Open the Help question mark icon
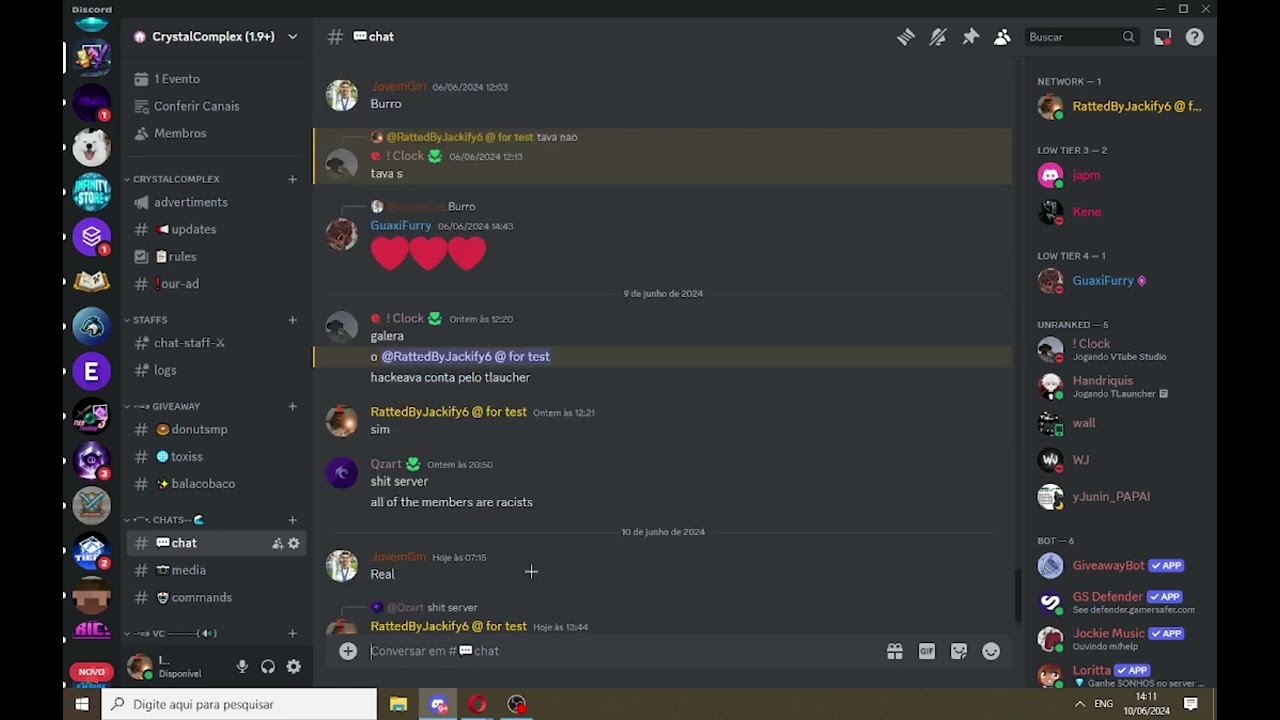Screen dimensions: 1280x720 coord(1194,37)
